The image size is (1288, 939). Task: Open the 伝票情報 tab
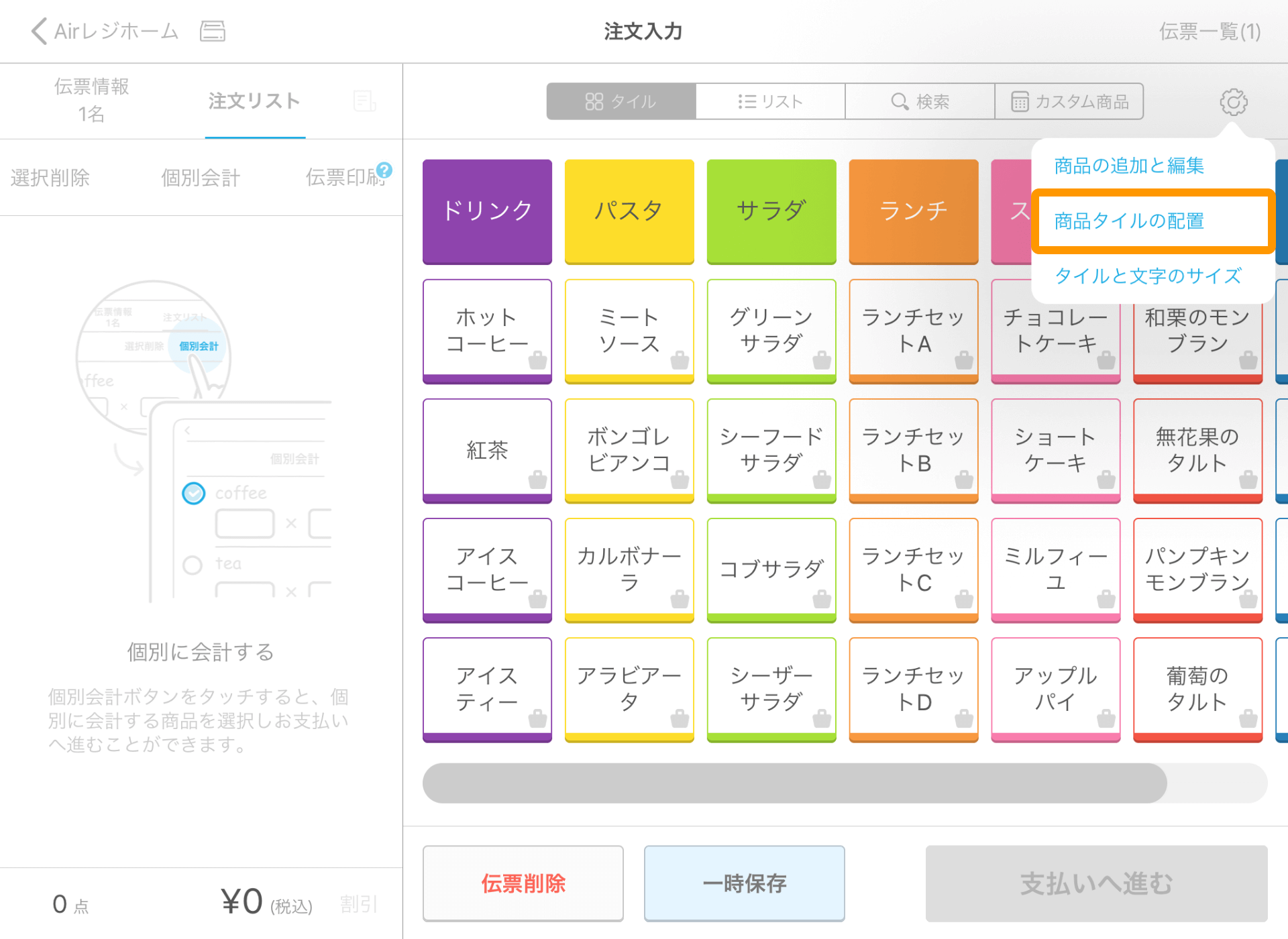point(92,100)
